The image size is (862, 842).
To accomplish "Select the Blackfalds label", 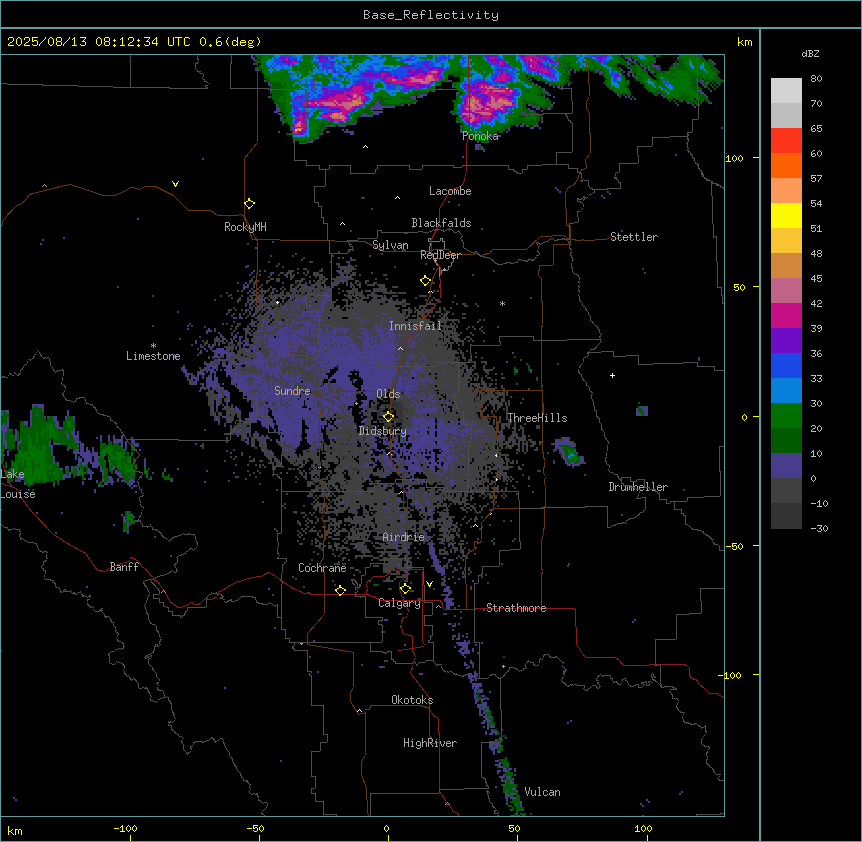I will coord(441,223).
